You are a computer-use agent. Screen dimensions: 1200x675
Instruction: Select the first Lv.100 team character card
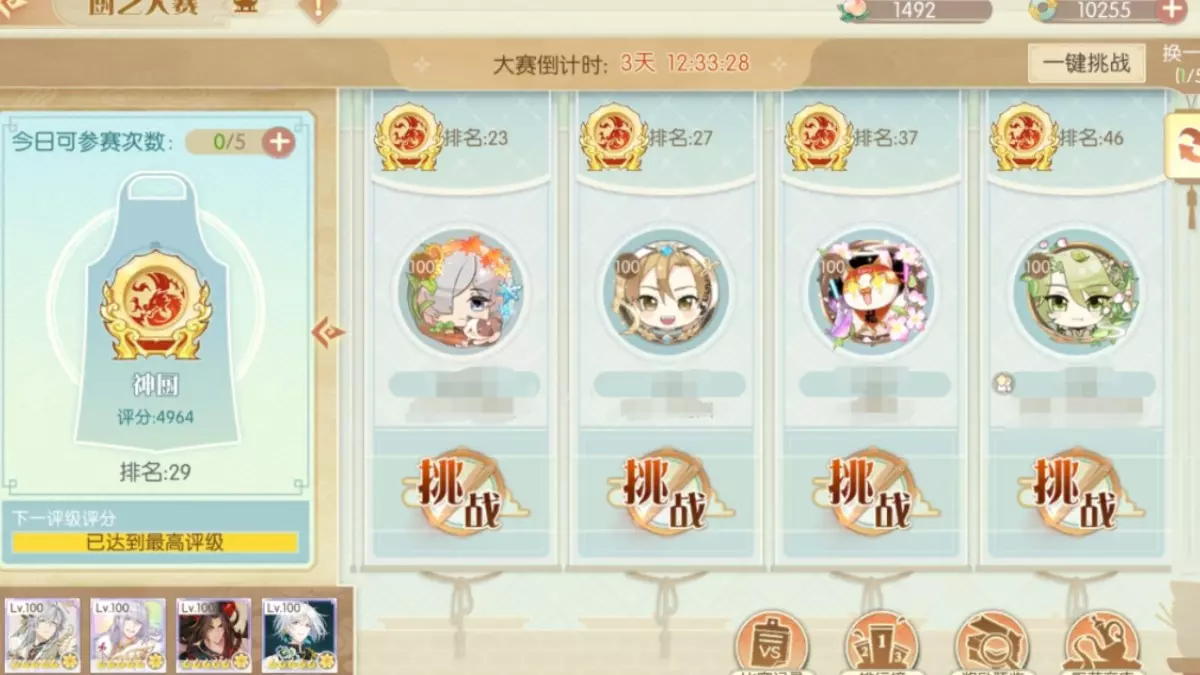[x=43, y=634]
